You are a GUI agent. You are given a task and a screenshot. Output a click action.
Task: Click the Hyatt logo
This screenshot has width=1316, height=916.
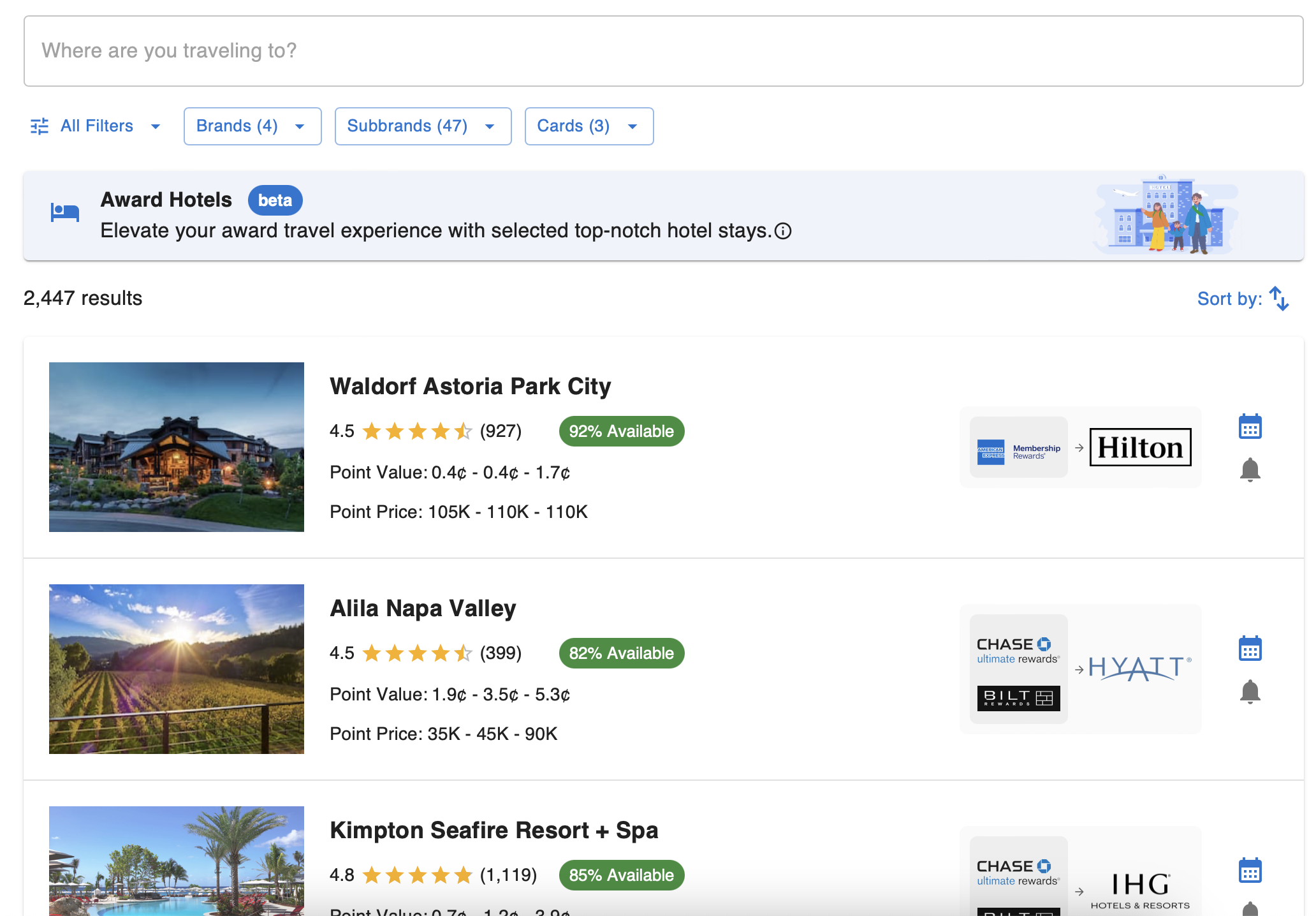pyautogui.click(x=1140, y=669)
